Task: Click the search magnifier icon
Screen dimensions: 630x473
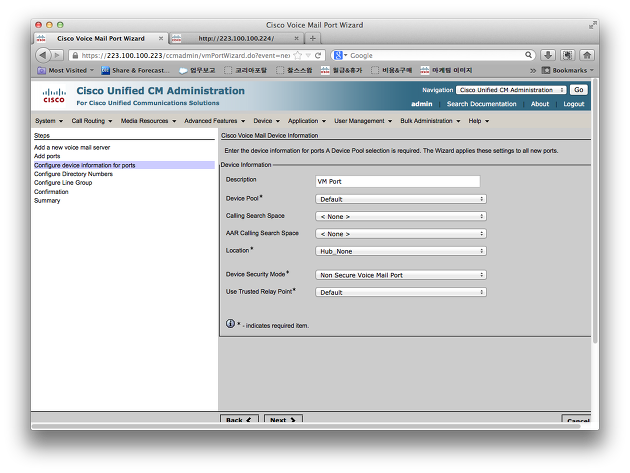Action: [528, 55]
